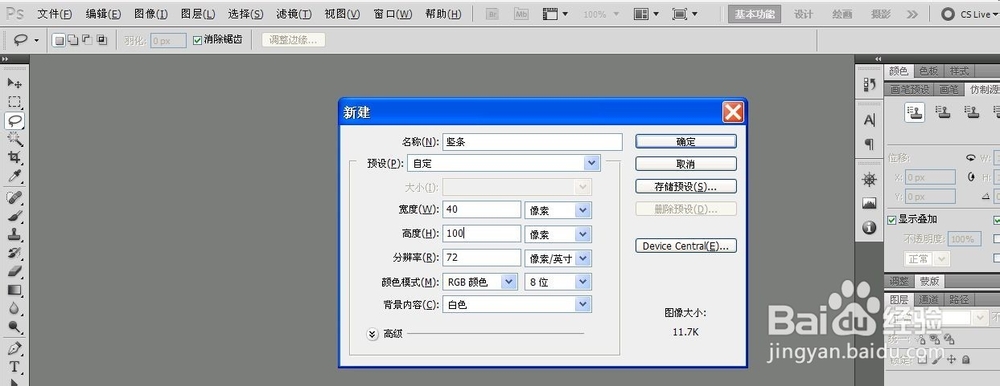Click the Intersect with Selection icon

(x=101, y=40)
